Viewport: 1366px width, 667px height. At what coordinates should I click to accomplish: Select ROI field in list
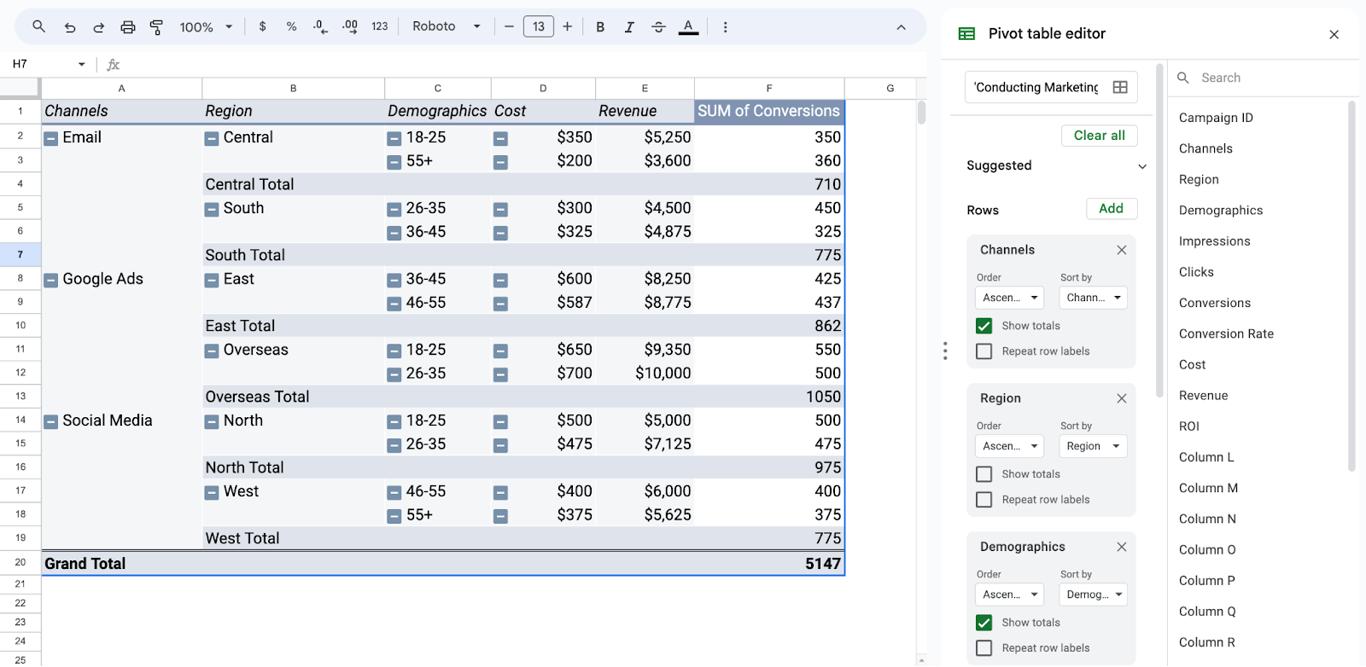[1189, 426]
